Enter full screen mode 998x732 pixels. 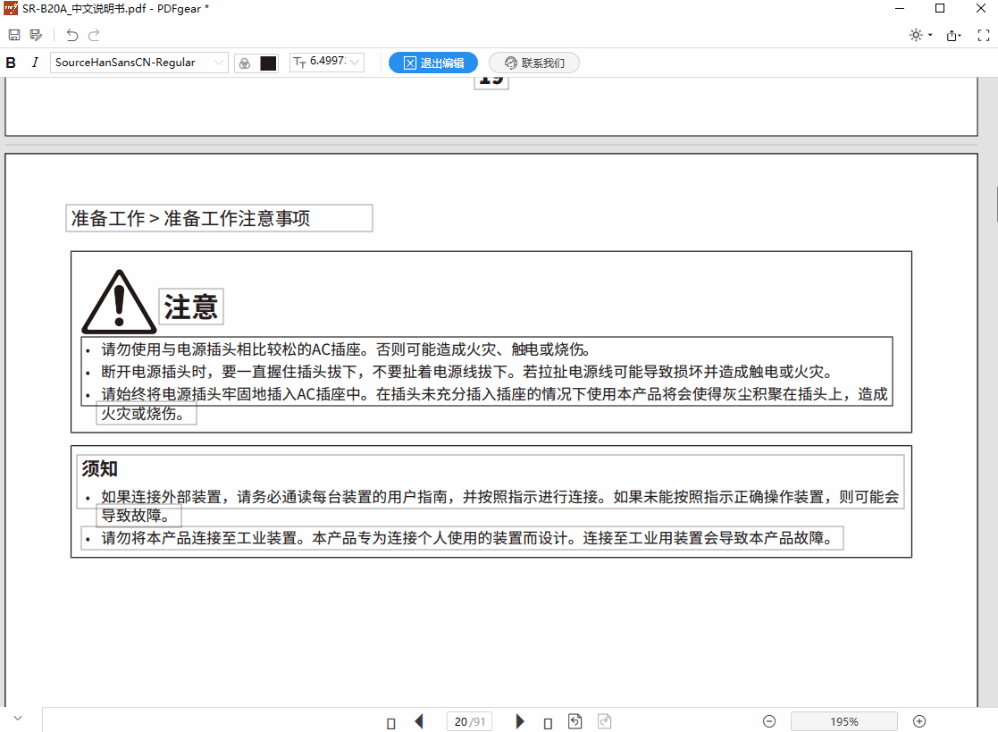[985, 35]
